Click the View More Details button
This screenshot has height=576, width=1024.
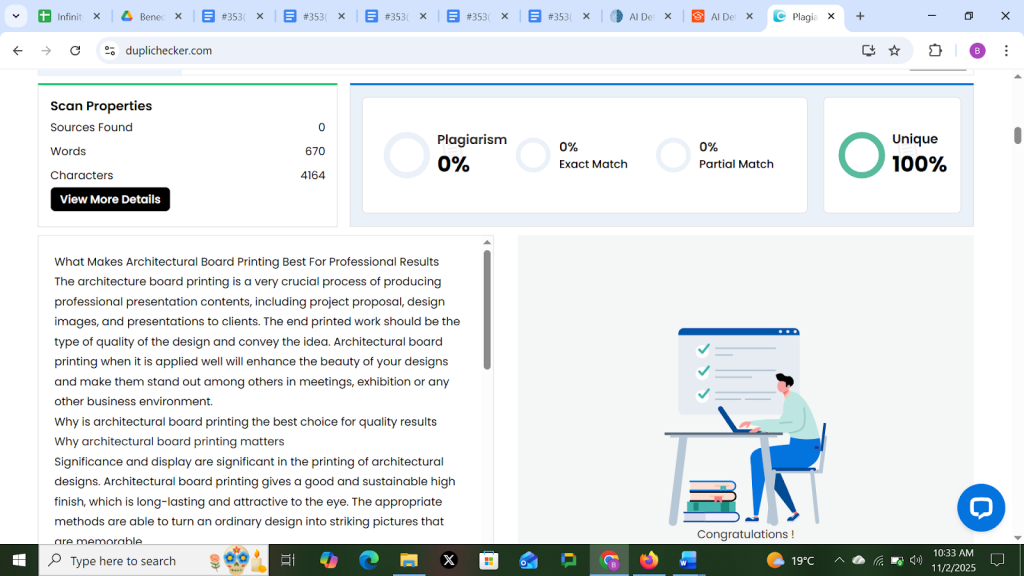110,199
